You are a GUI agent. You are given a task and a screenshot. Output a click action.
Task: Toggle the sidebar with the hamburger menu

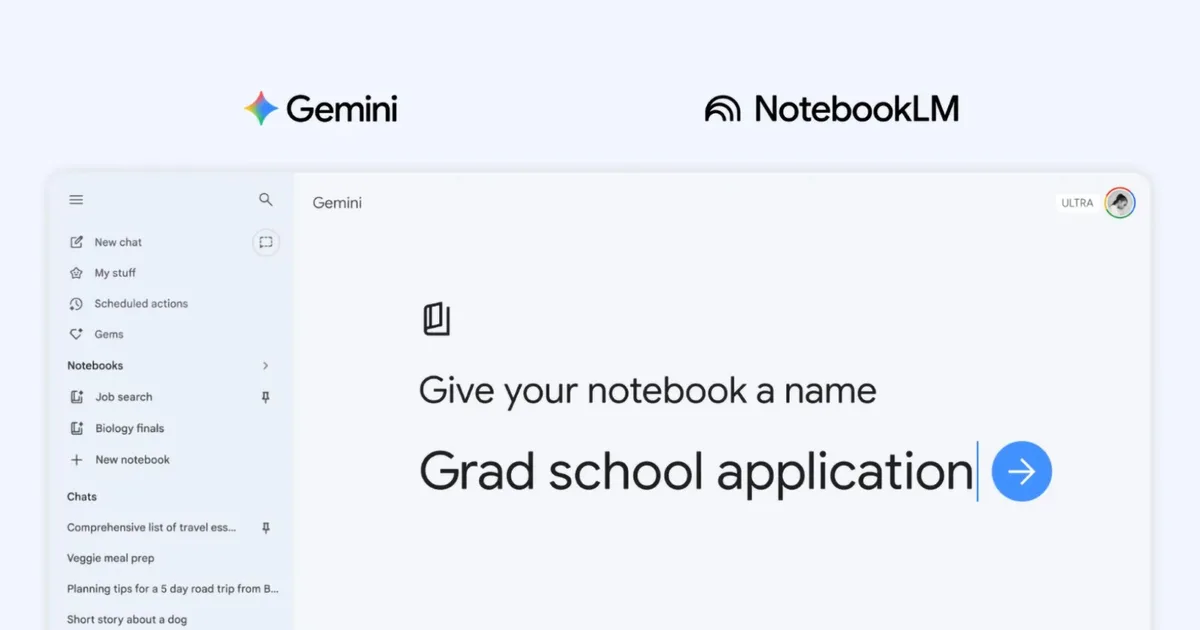[76, 199]
